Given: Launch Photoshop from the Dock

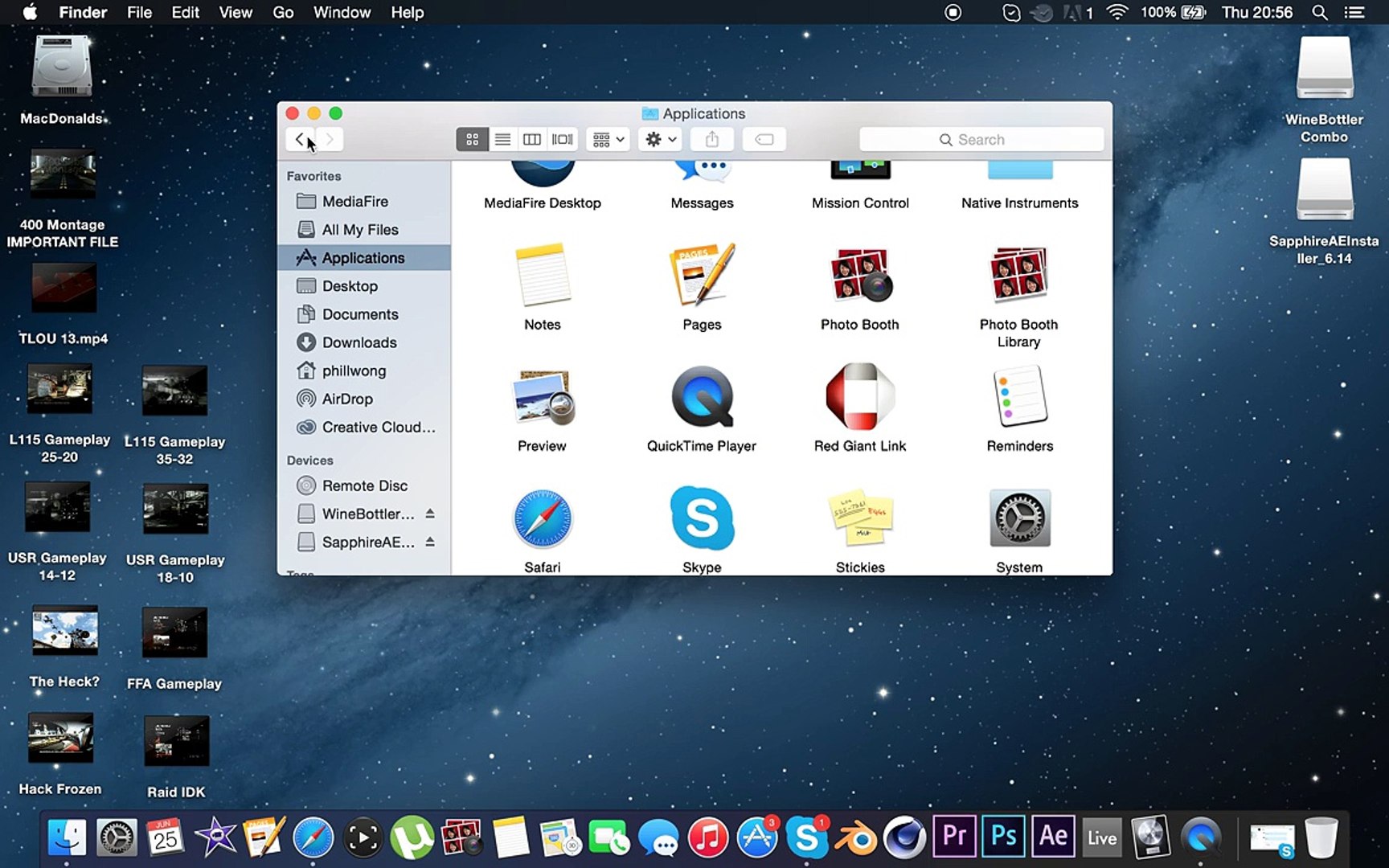Looking at the screenshot, I should (x=1003, y=837).
